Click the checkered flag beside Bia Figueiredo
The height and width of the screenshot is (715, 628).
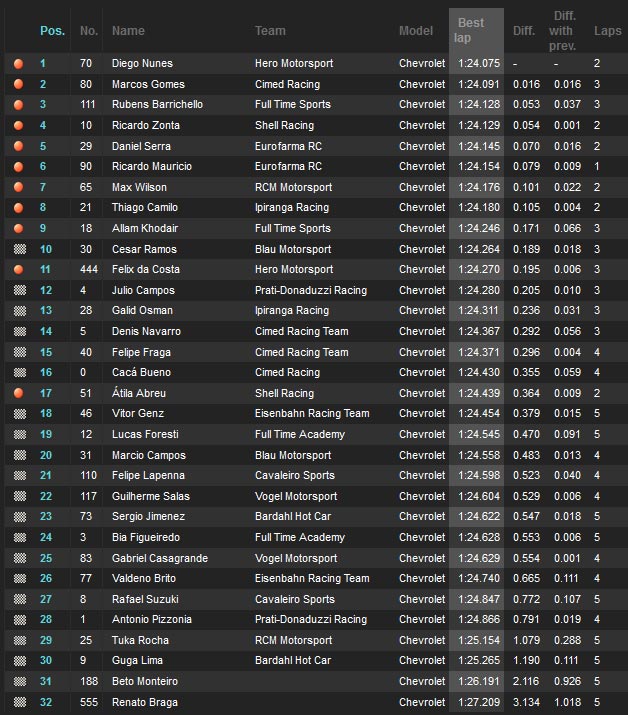coord(20,537)
